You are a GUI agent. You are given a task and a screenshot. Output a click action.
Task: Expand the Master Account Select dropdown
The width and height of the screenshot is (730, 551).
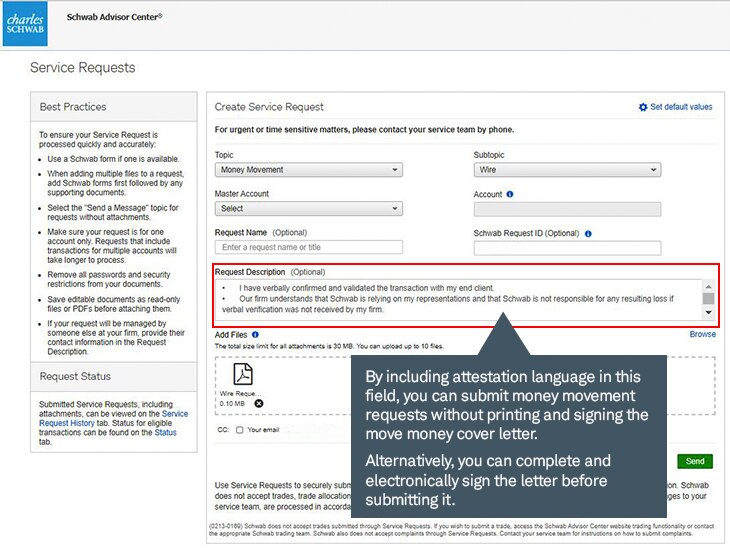click(x=309, y=208)
